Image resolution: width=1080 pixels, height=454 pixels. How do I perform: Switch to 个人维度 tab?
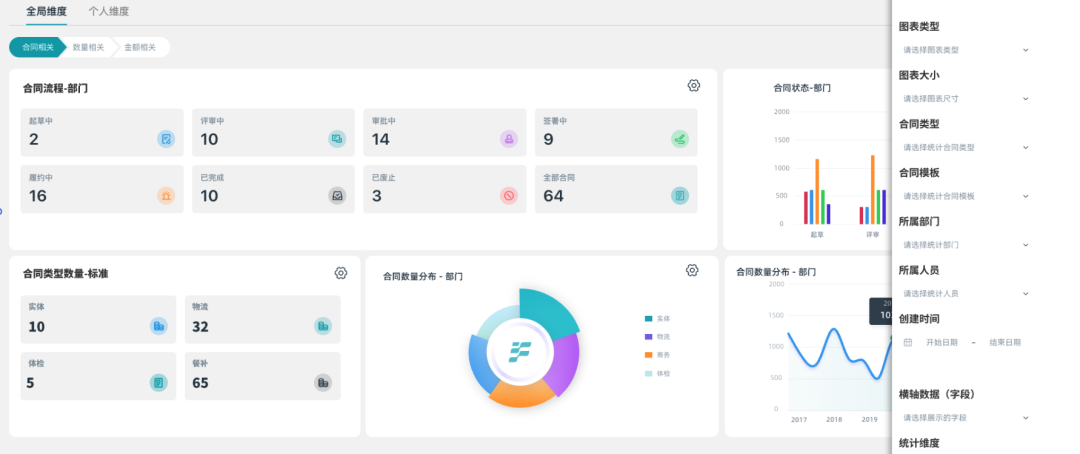(109, 12)
